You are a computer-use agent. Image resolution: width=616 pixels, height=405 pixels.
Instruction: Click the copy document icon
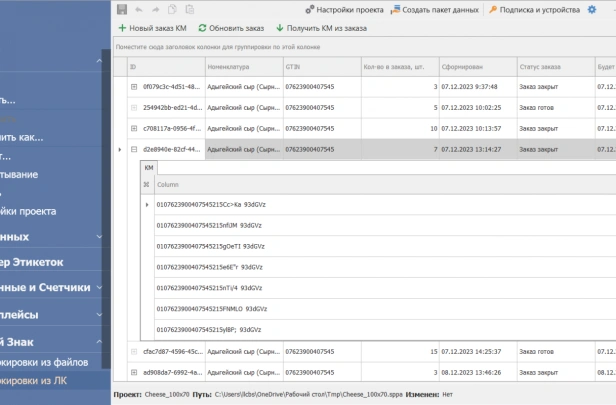point(172,9)
